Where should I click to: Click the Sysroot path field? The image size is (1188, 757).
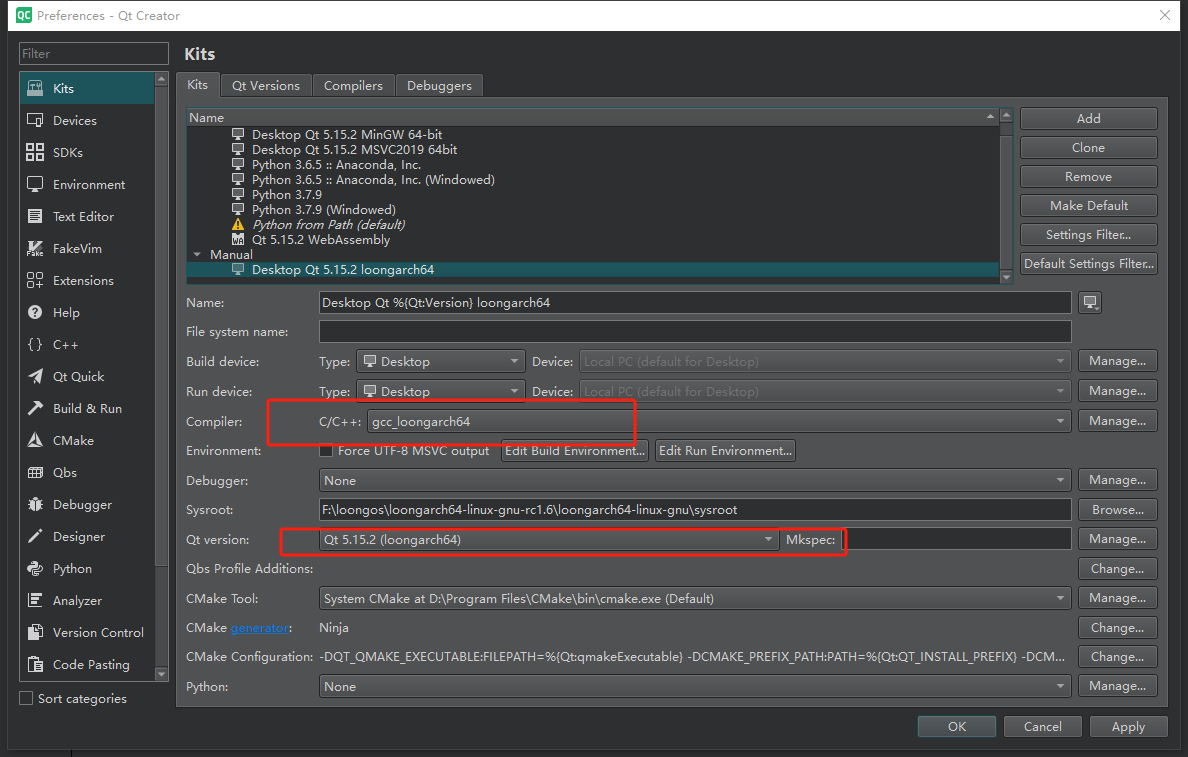tap(695, 510)
